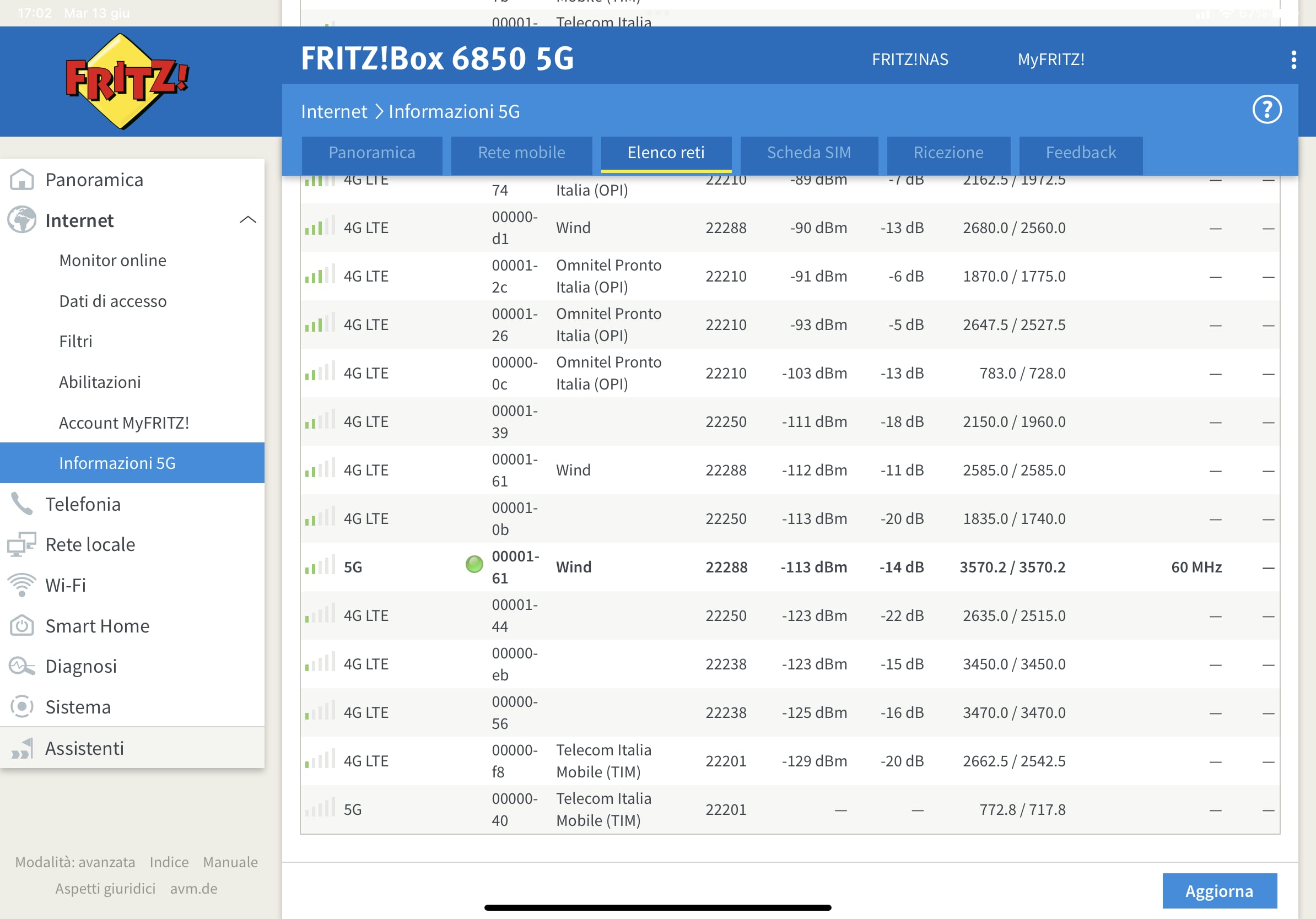Click signal bars of Omnitel 00001-2c row
The height and width of the screenshot is (919, 1316).
[x=320, y=274]
